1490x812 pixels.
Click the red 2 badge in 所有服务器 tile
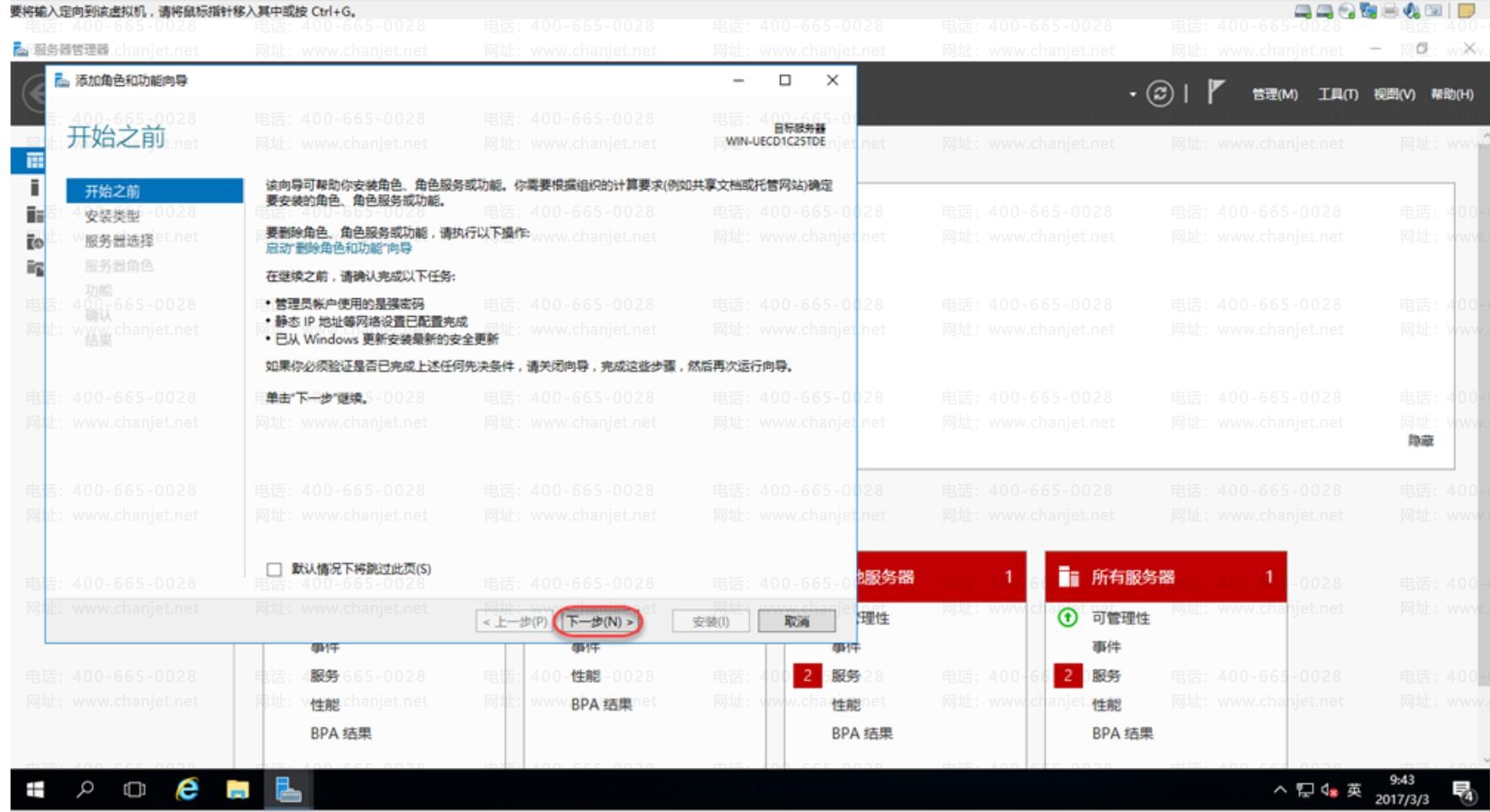coord(1067,676)
